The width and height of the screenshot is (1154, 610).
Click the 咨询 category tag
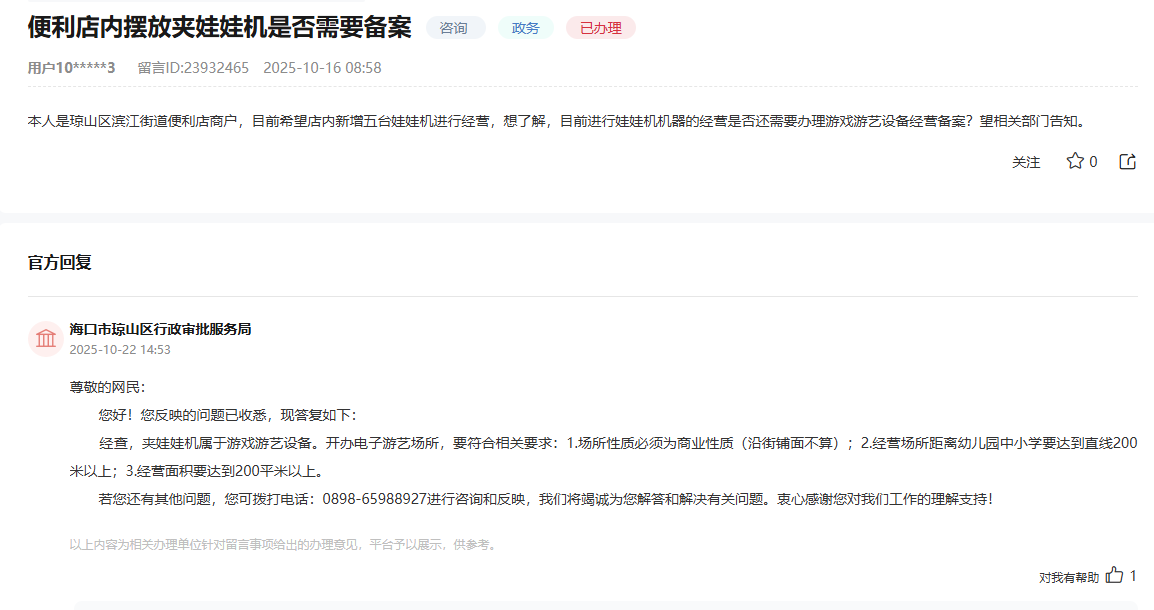[455, 28]
